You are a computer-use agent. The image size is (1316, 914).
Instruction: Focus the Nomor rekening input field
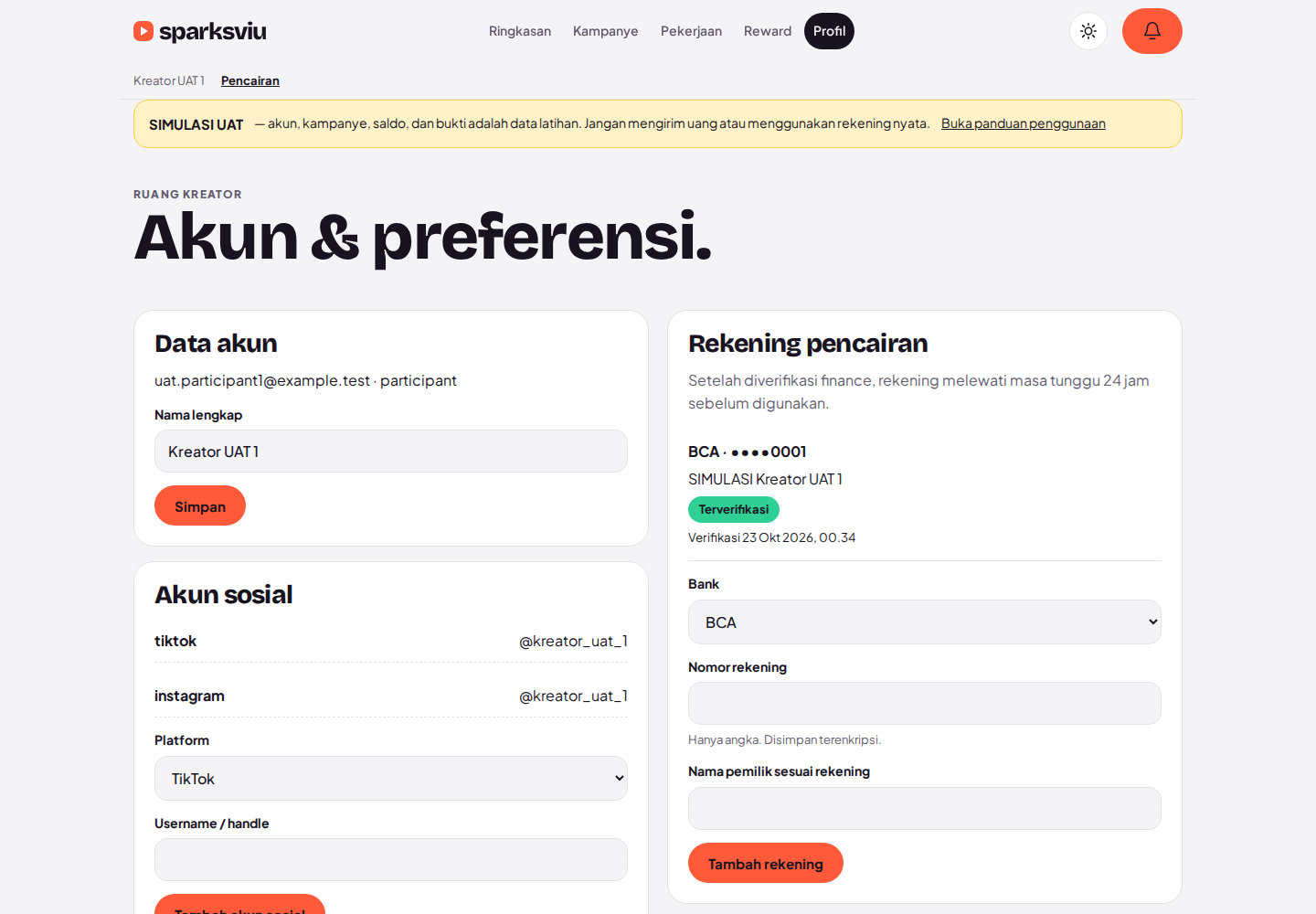(x=925, y=704)
